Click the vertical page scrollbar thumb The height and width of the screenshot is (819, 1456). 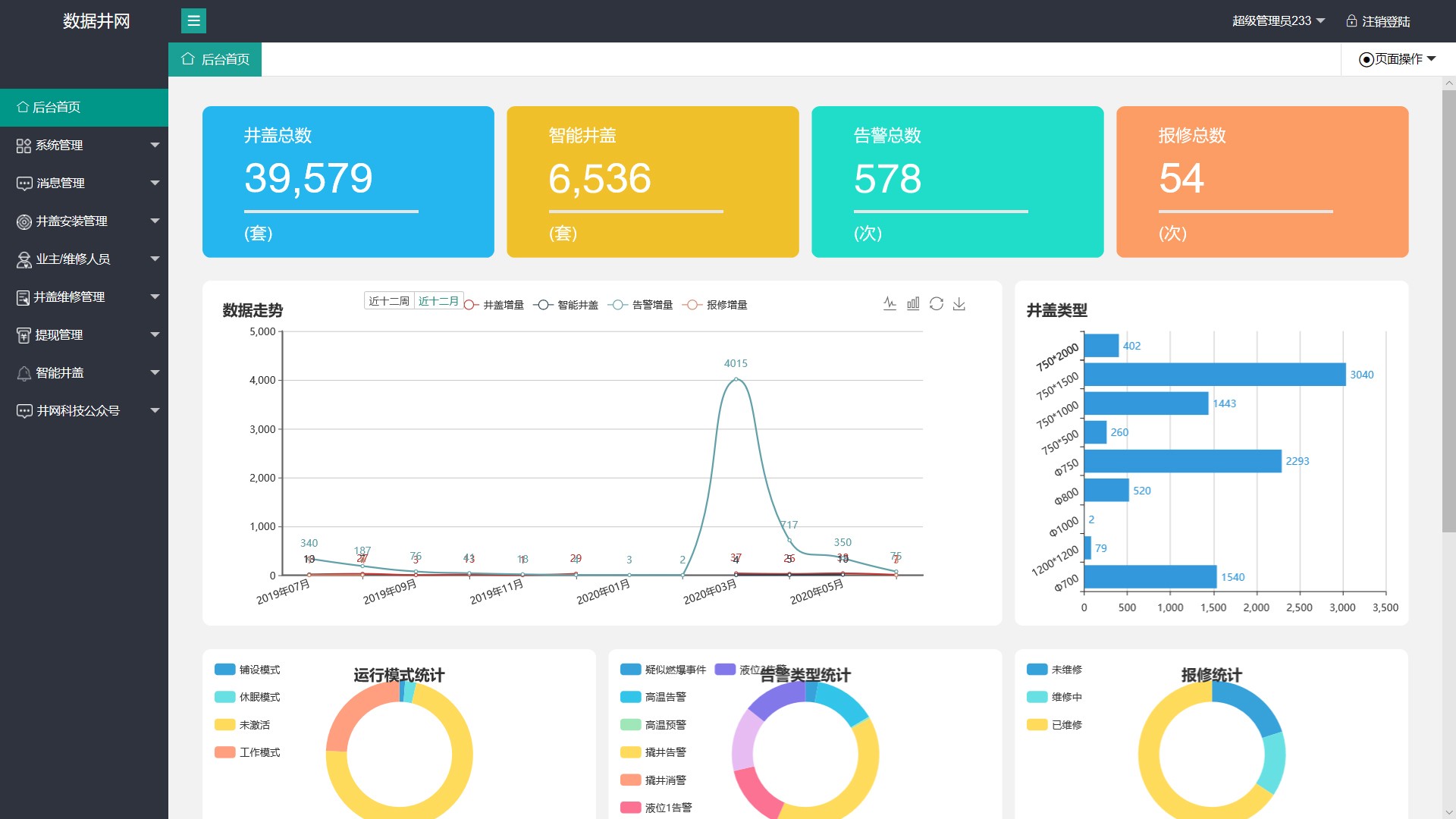pos(1448,311)
